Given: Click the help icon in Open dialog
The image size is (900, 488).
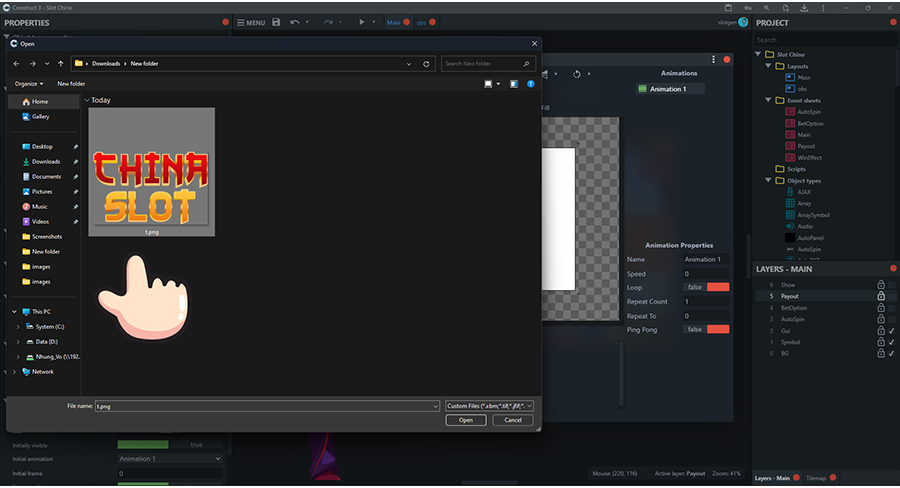Looking at the screenshot, I should pos(530,84).
